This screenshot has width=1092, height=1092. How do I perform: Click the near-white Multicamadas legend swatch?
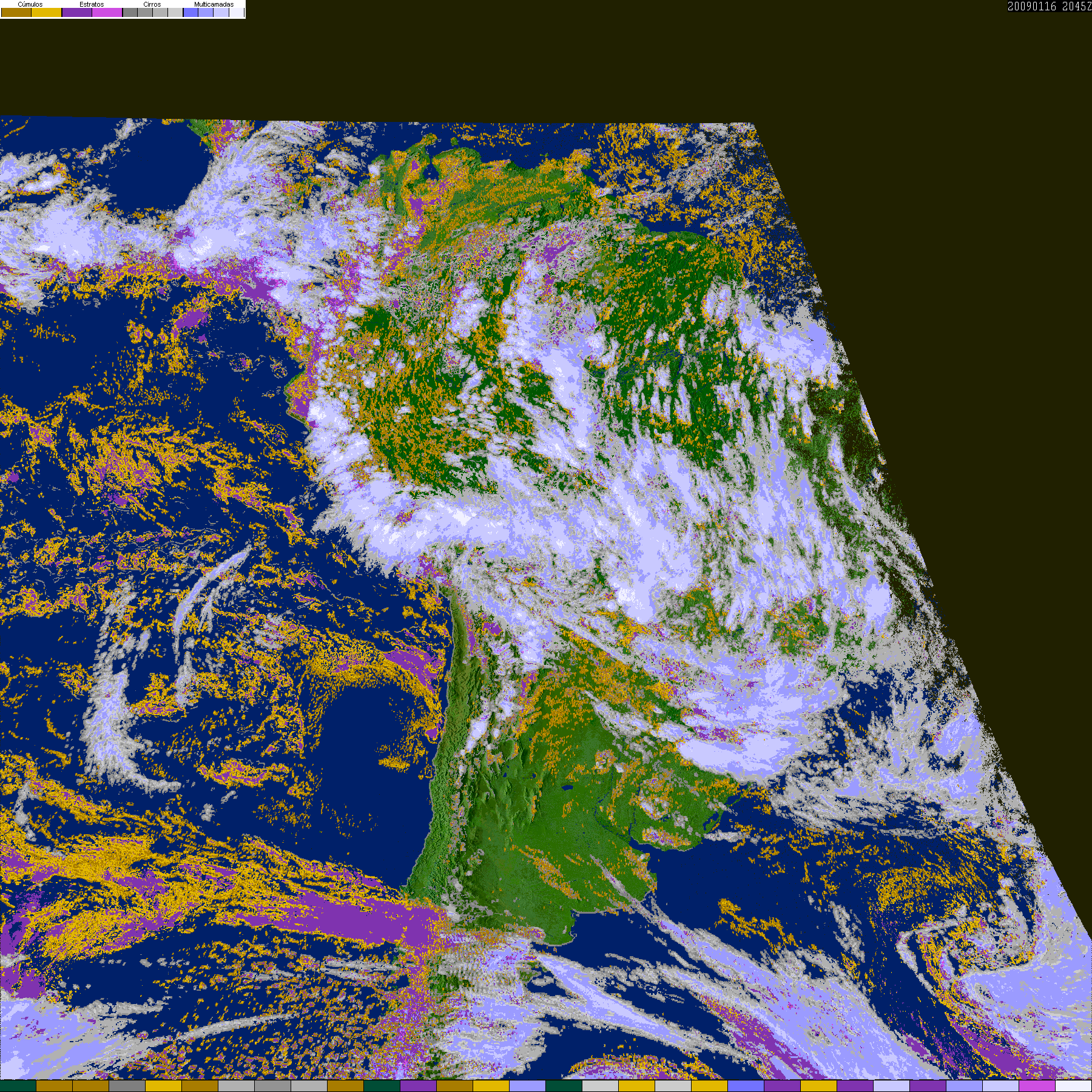click(x=236, y=12)
